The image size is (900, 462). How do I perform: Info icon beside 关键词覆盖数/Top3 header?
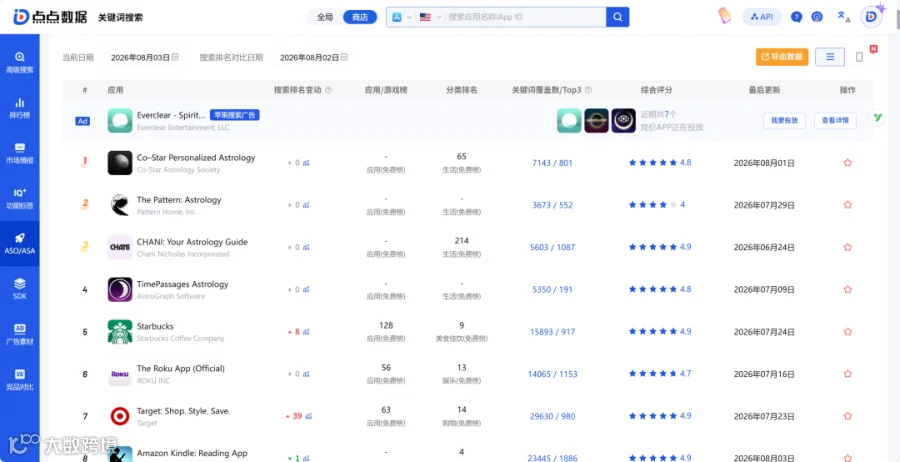click(x=588, y=90)
